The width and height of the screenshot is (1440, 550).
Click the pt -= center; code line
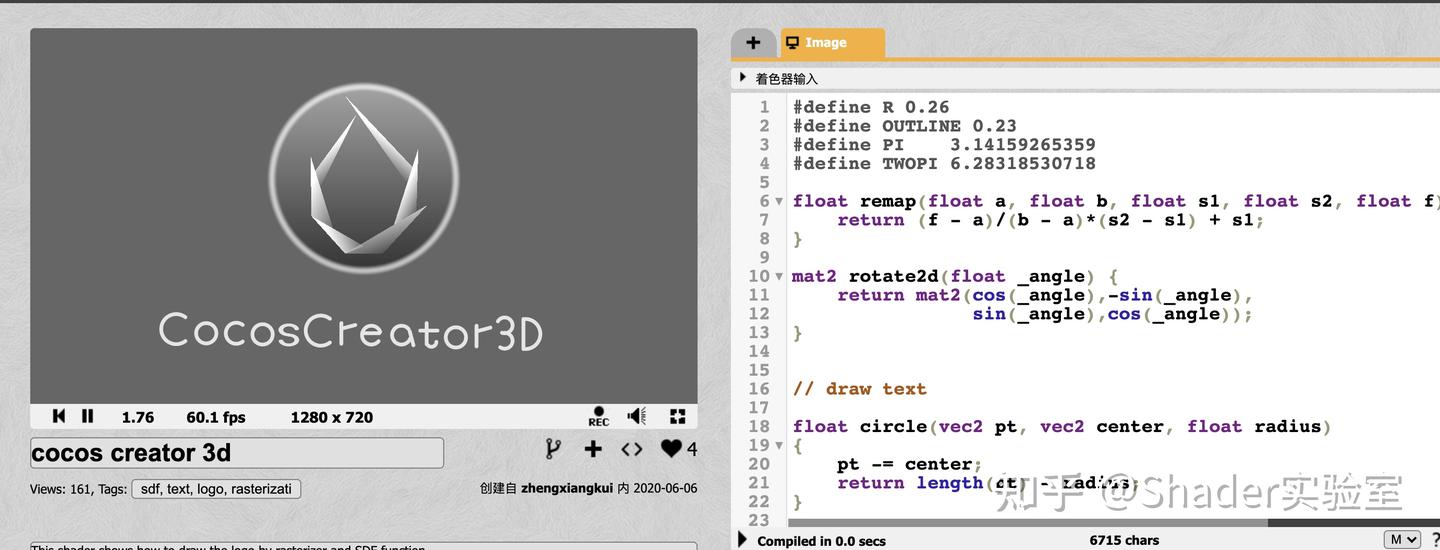(x=910, y=464)
